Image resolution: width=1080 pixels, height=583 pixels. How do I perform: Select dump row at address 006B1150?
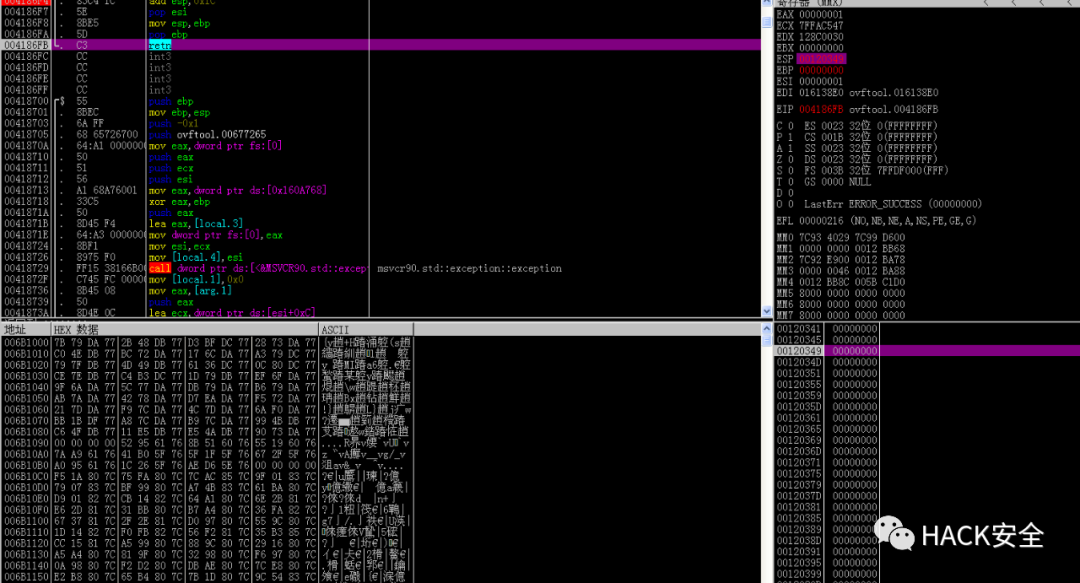coord(207,577)
